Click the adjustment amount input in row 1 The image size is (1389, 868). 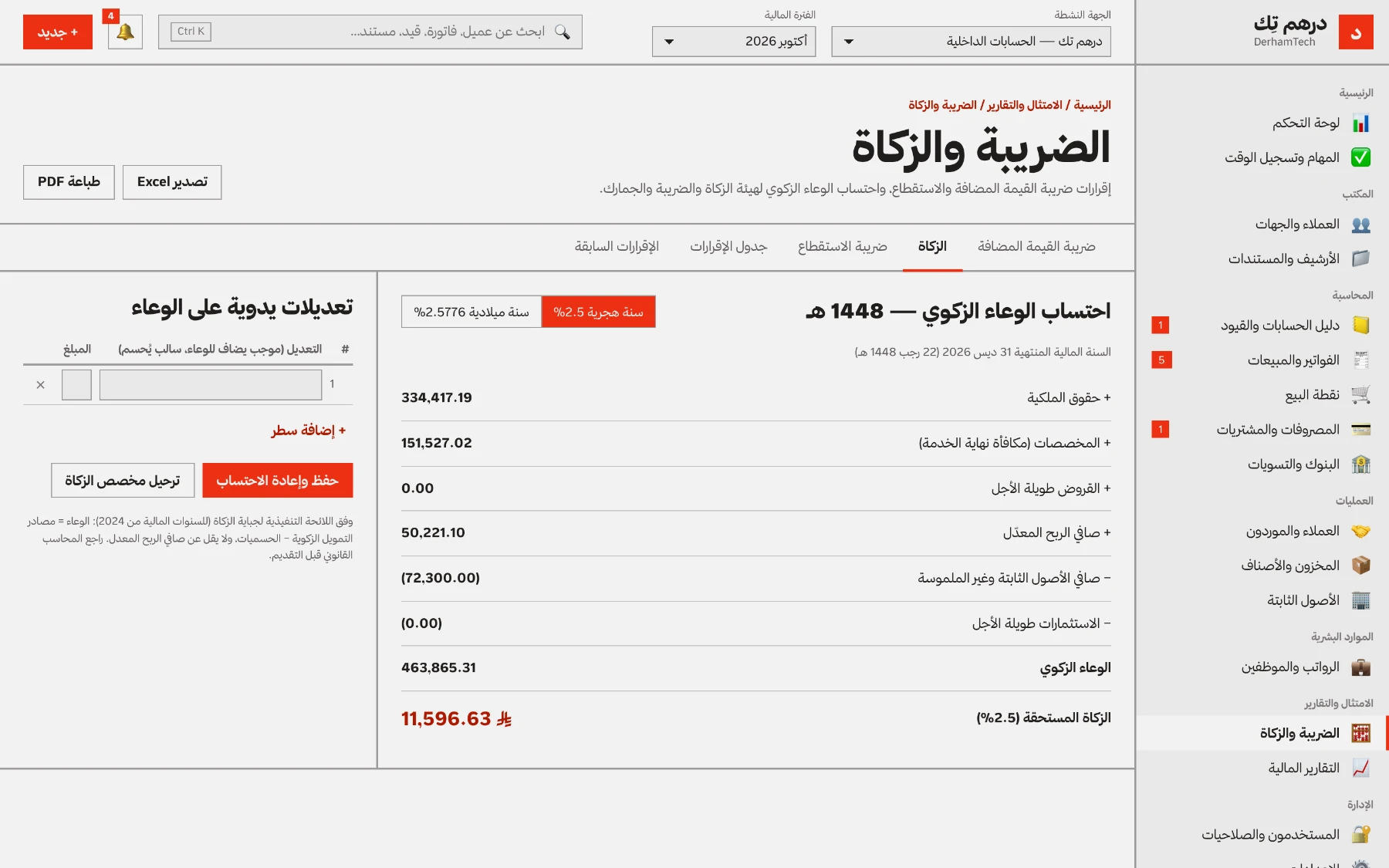pyautogui.click(x=76, y=385)
